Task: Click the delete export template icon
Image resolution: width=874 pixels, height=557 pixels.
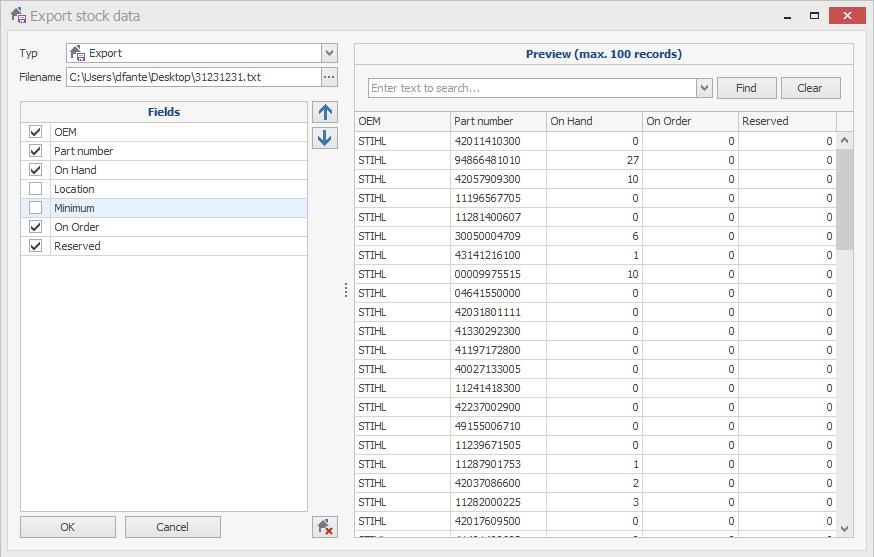Action: point(325,527)
